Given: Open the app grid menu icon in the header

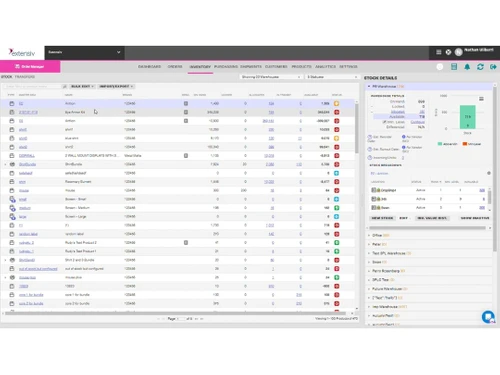Looking at the screenshot, I should tap(439, 52).
